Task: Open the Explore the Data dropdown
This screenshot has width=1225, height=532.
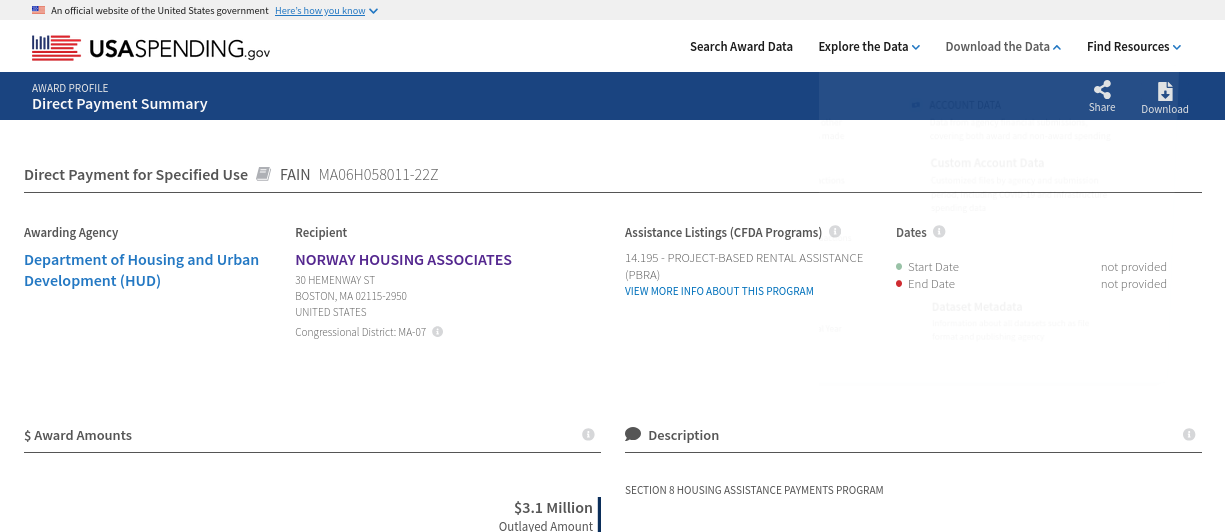Action: pyautogui.click(x=869, y=47)
